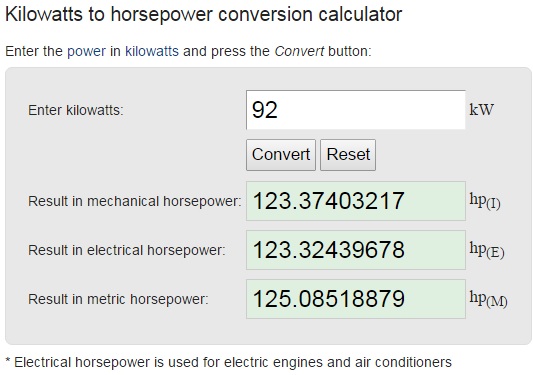Click the 'Result in electrical horsepower:' label
This screenshot has width=533, height=375.
point(127,250)
